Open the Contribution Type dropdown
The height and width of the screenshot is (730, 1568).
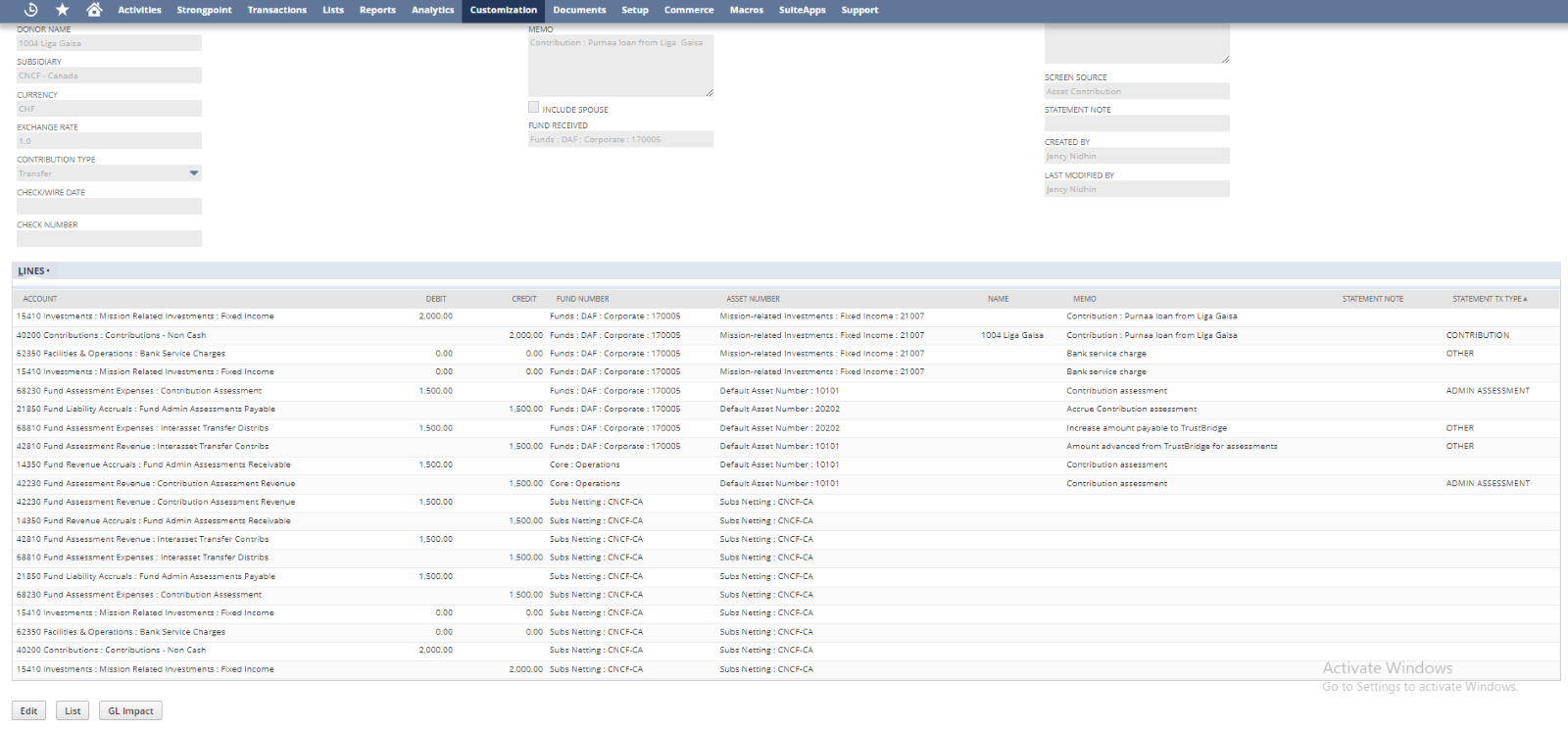193,173
